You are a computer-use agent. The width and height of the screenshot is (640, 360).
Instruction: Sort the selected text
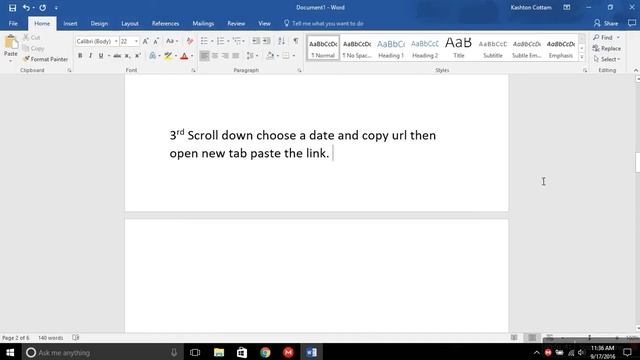pos(281,41)
